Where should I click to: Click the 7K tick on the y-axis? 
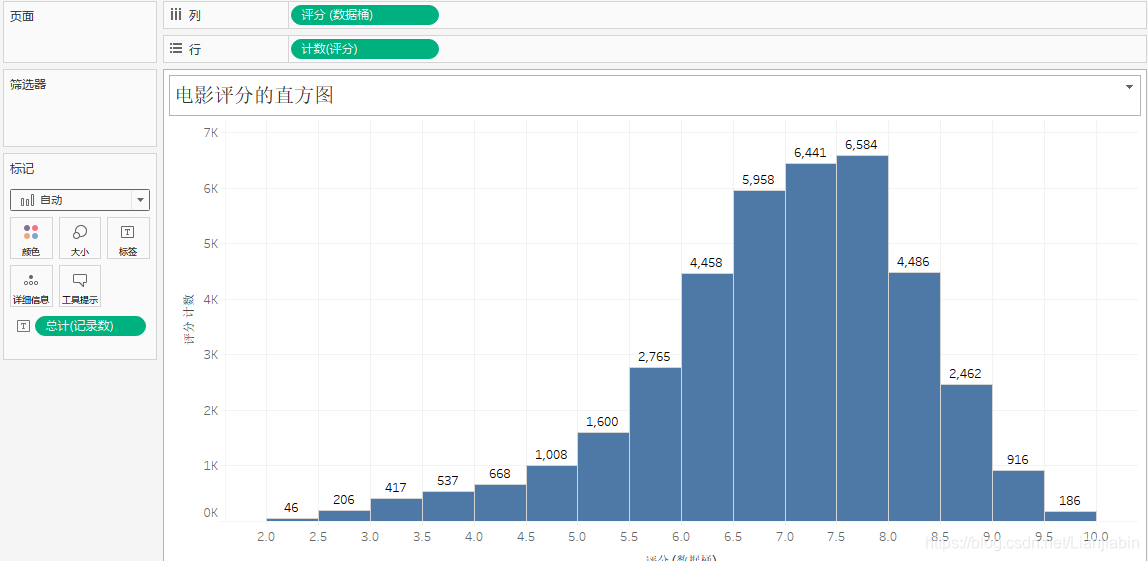coord(211,133)
